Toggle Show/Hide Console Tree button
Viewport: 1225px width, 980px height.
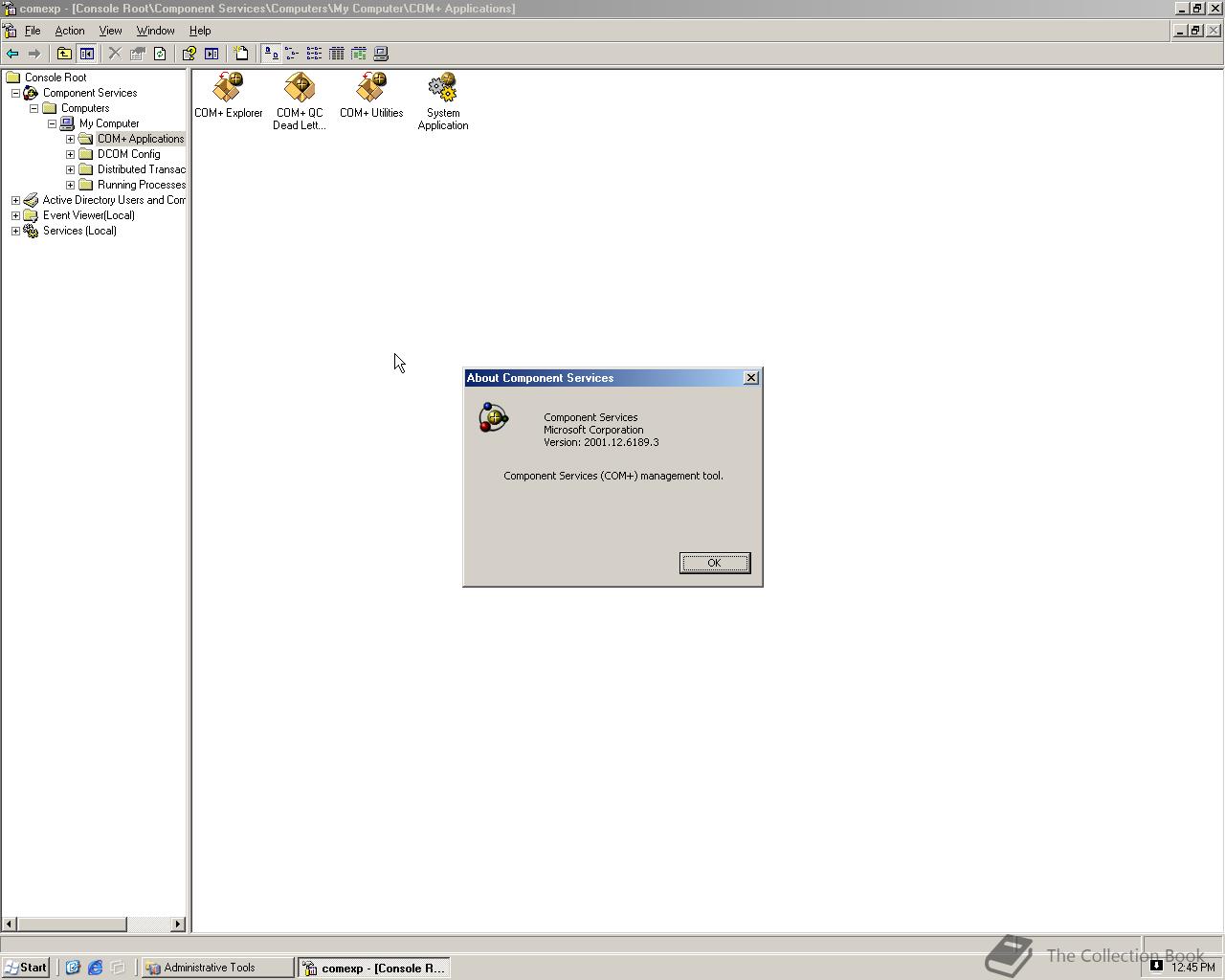click(87, 54)
